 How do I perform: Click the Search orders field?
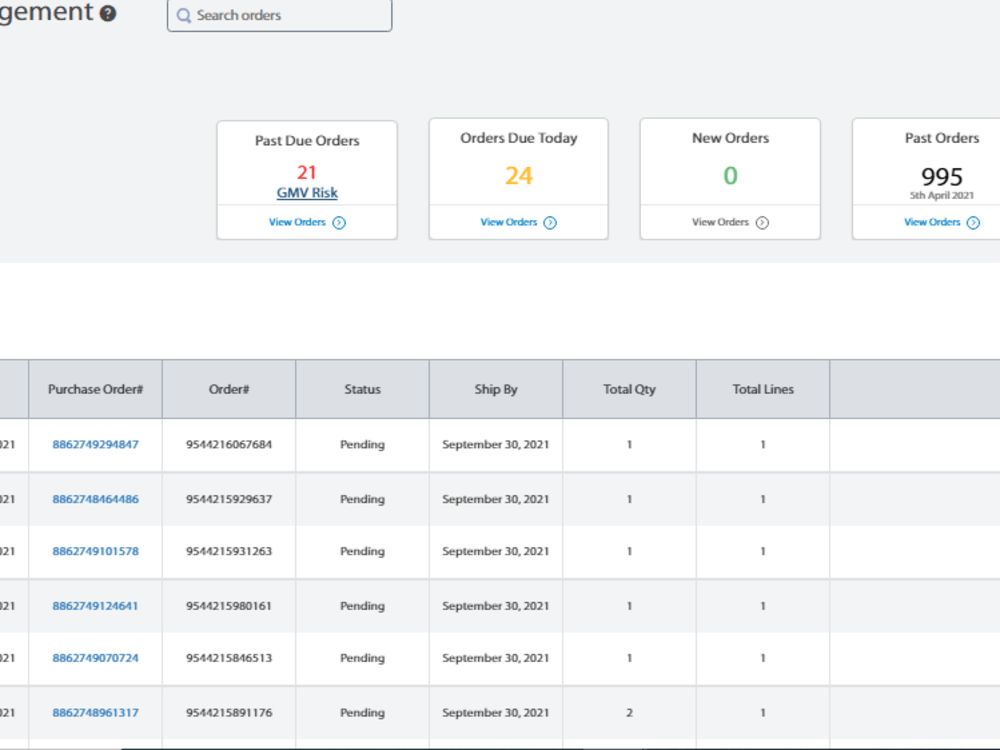pos(279,15)
